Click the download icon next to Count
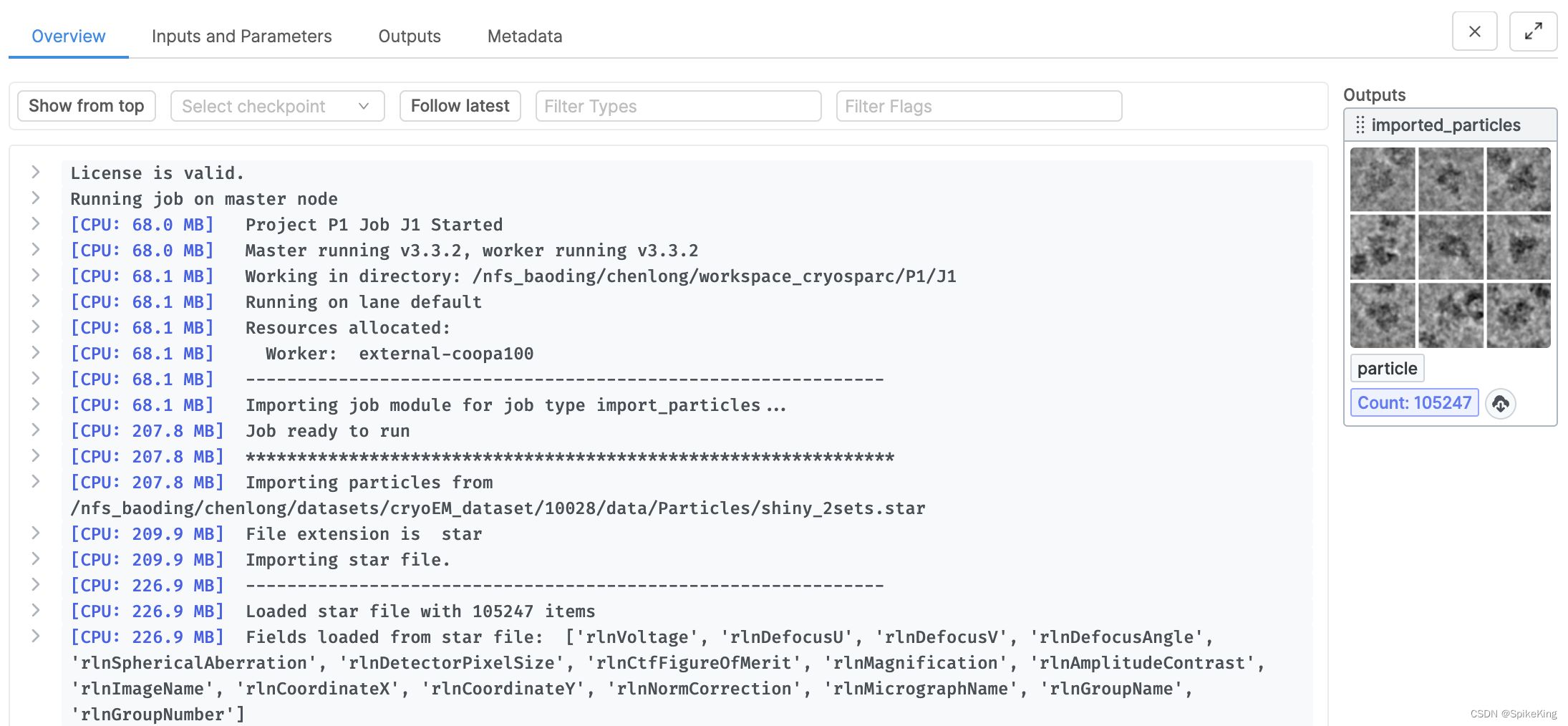This screenshot has width=1568, height=726. pyautogui.click(x=1500, y=404)
